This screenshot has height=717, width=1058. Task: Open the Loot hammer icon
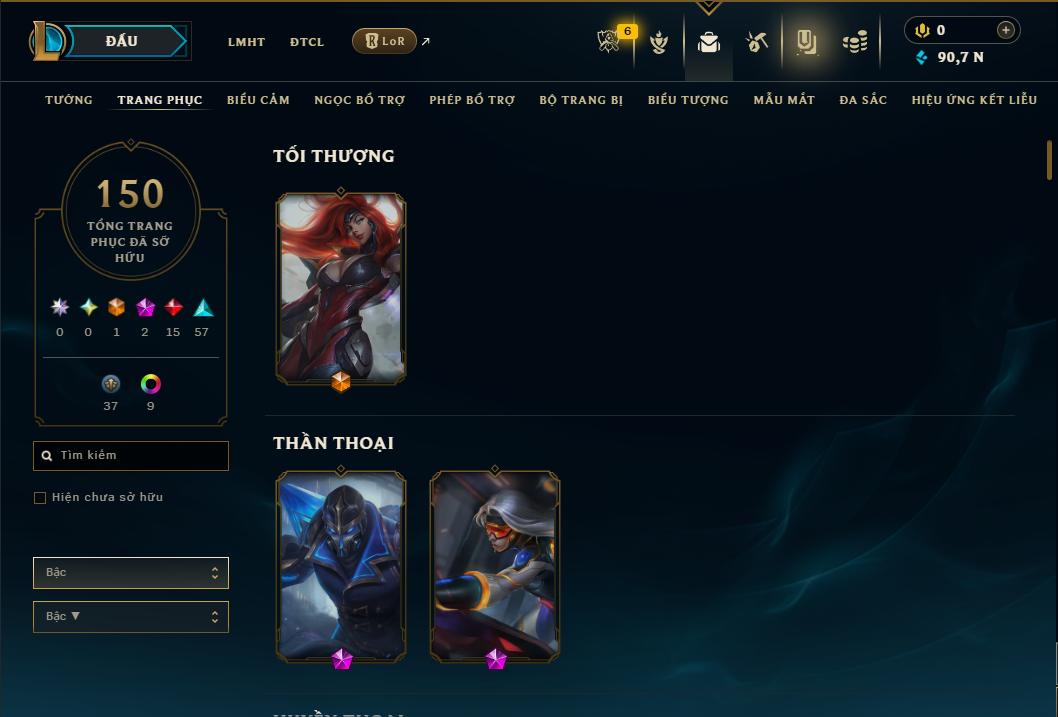coord(756,42)
